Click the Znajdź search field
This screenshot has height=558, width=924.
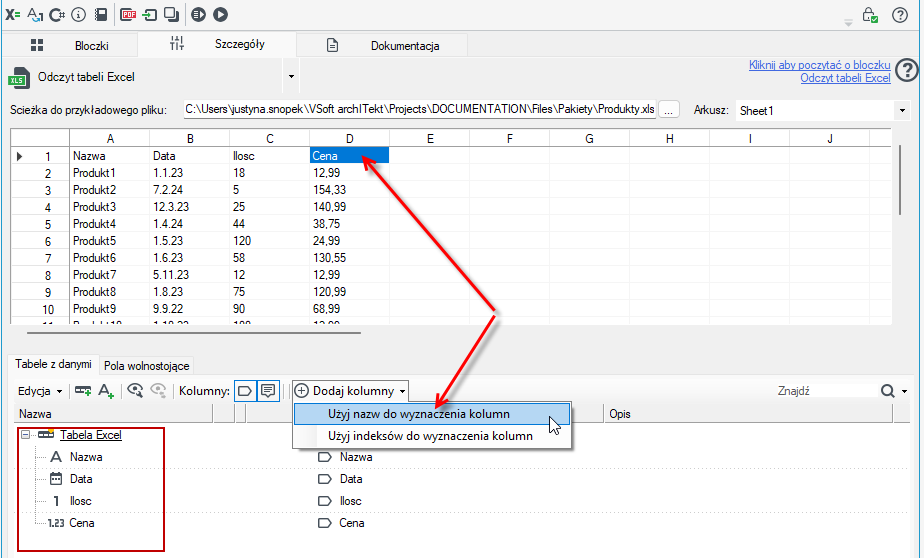(825, 391)
